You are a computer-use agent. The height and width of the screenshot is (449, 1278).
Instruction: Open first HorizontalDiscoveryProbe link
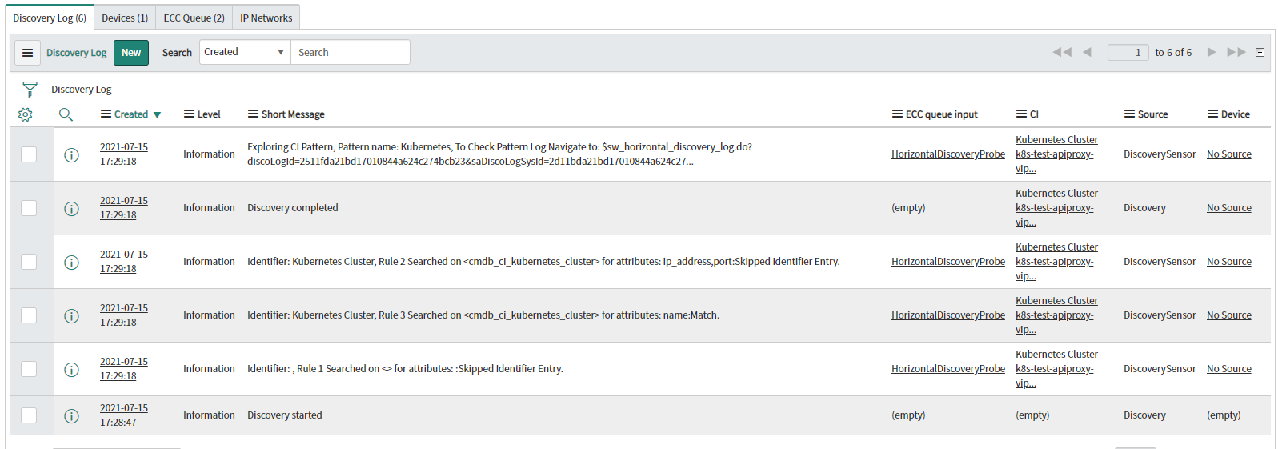pos(948,154)
